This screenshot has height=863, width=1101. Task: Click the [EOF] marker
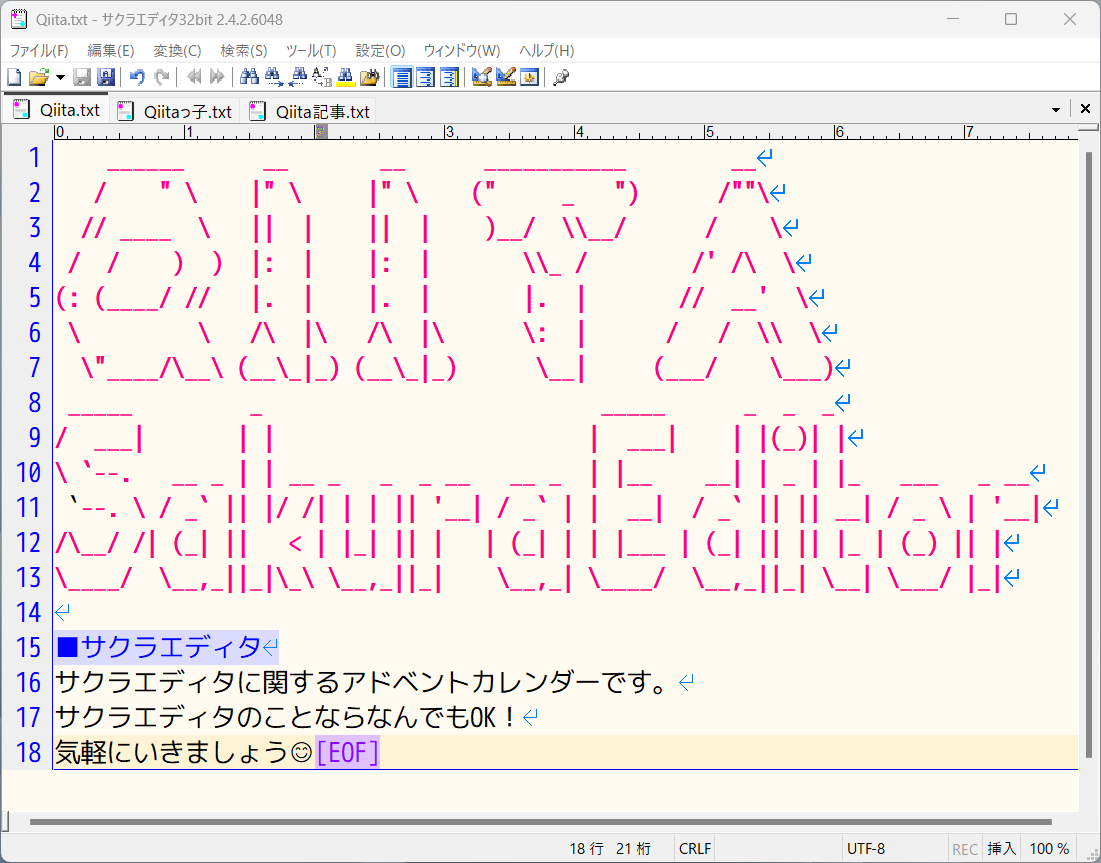pos(348,753)
